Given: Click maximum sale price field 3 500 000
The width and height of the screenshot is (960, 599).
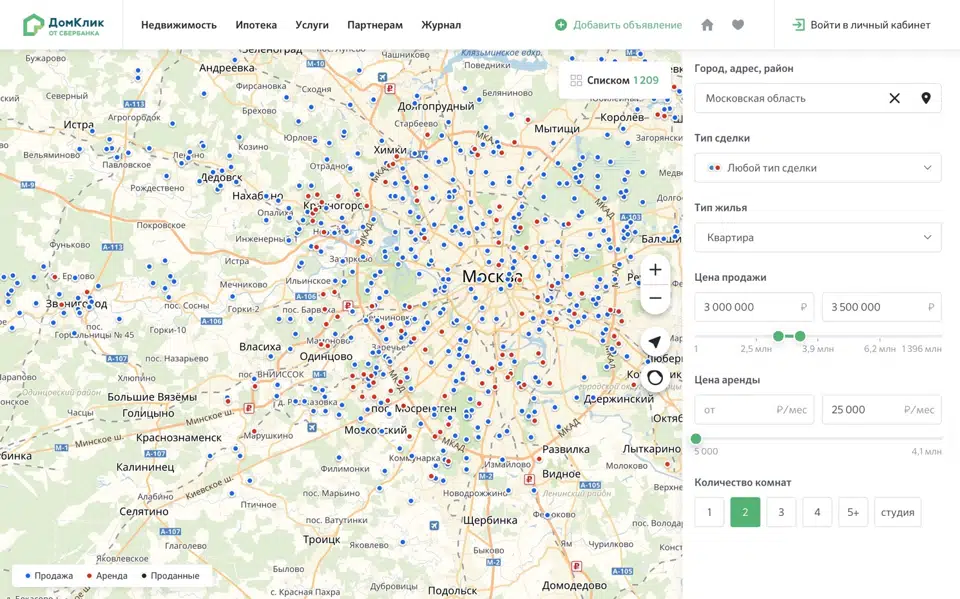Looking at the screenshot, I should [882, 307].
